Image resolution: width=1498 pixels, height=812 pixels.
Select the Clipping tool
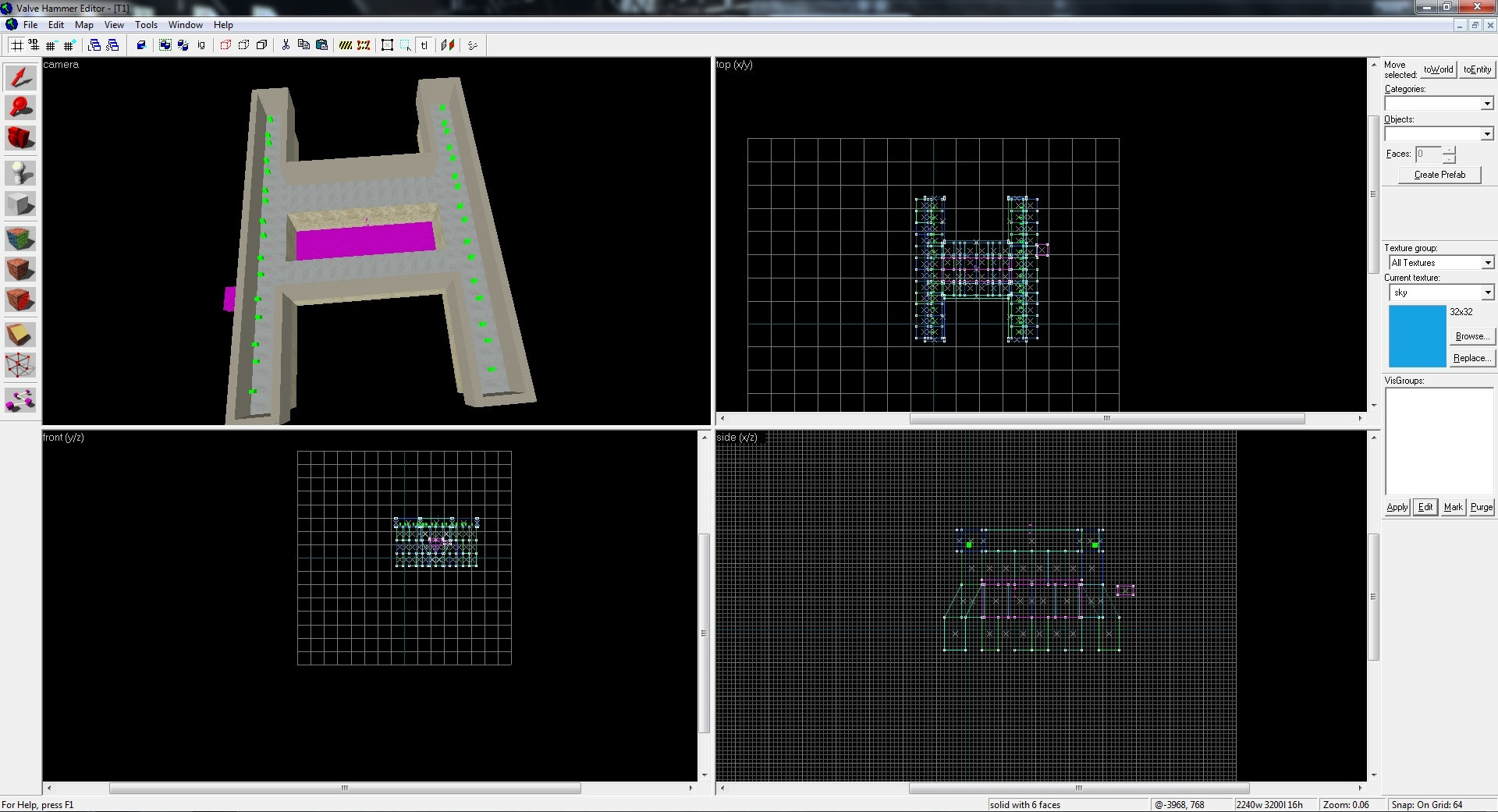[x=20, y=334]
